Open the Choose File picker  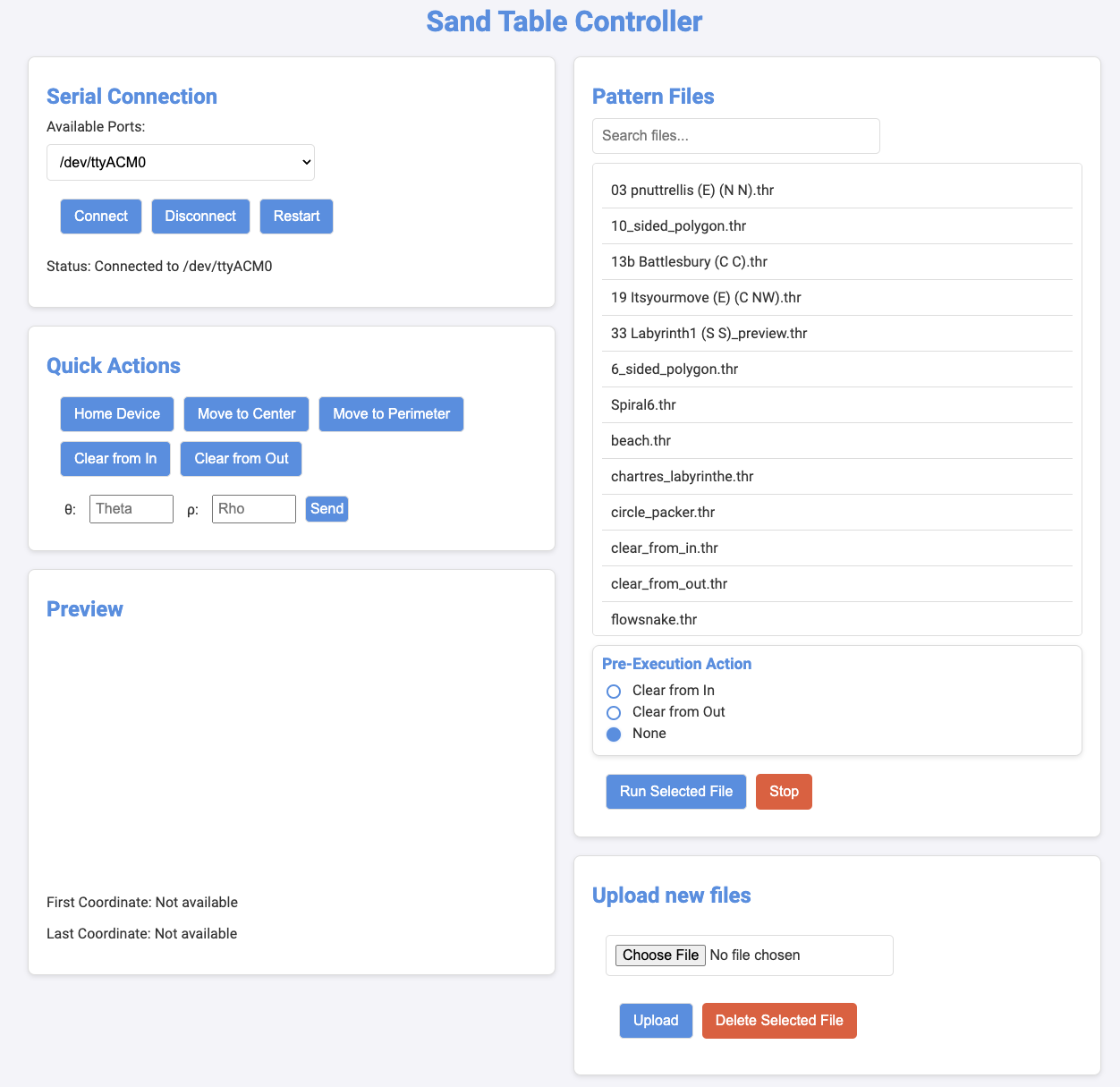[x=660, y=955]
